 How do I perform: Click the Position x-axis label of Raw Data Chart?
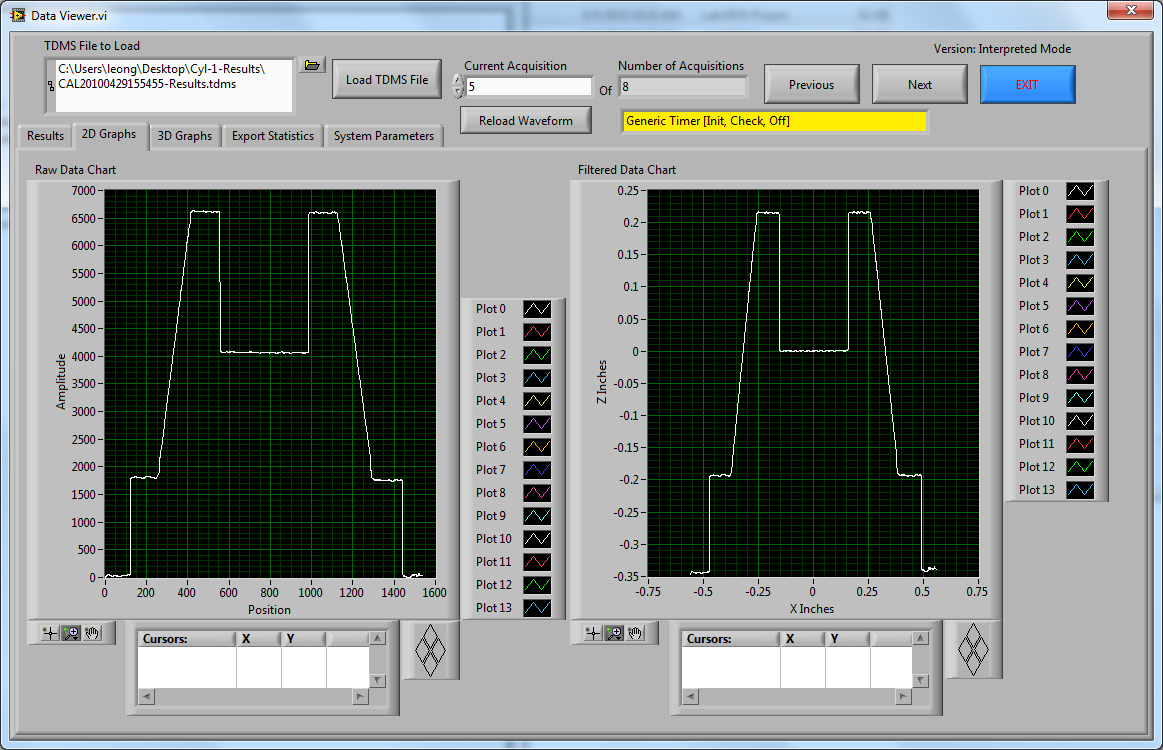269,610
